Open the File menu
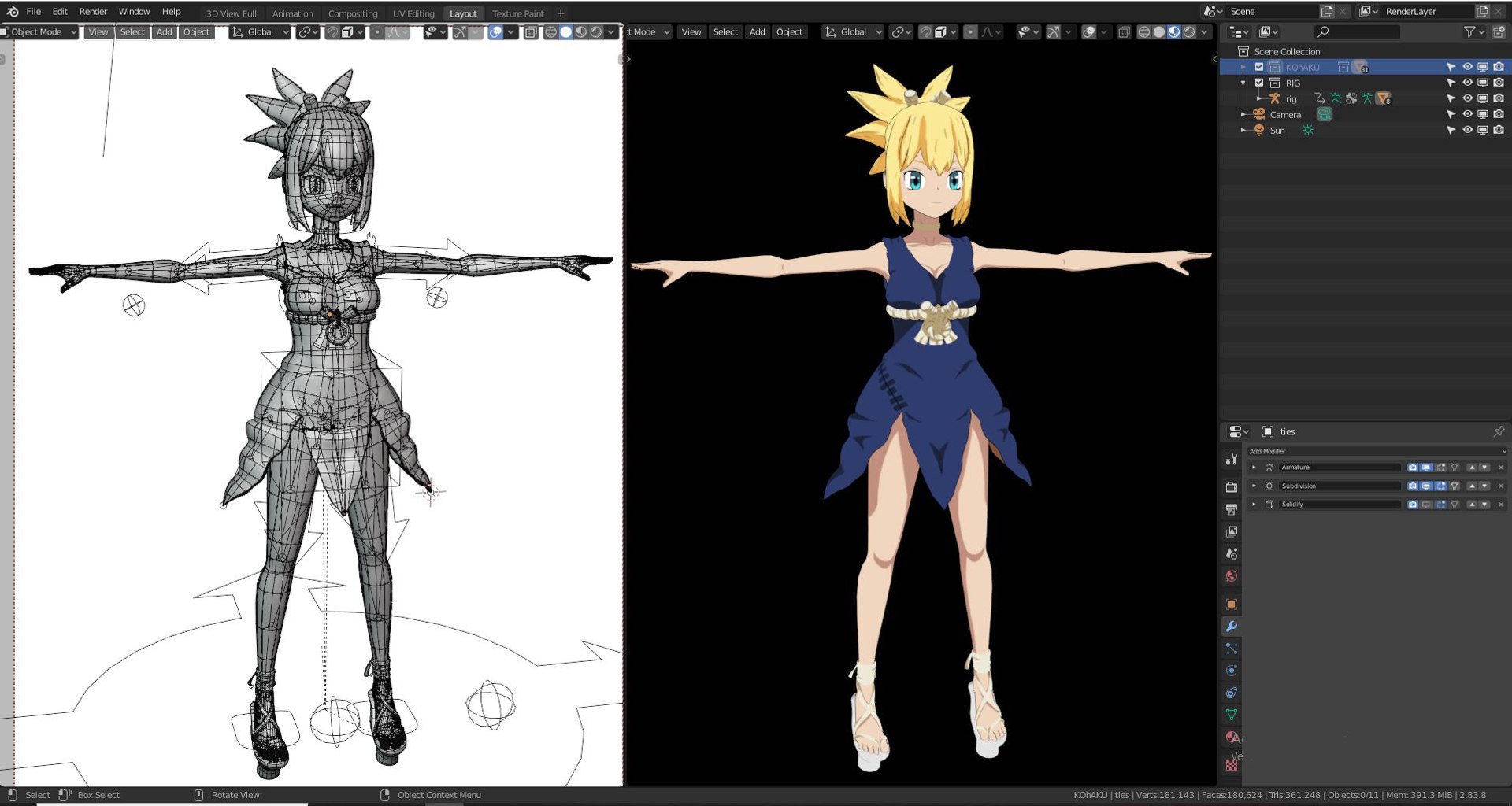 (x=34, y=12)
